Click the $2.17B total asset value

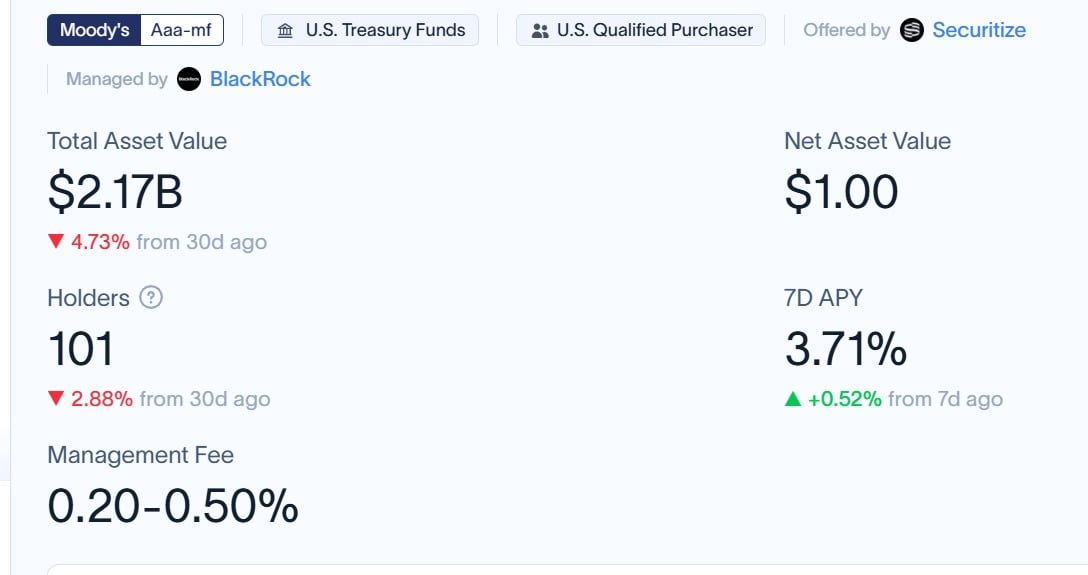click(115, 191)
